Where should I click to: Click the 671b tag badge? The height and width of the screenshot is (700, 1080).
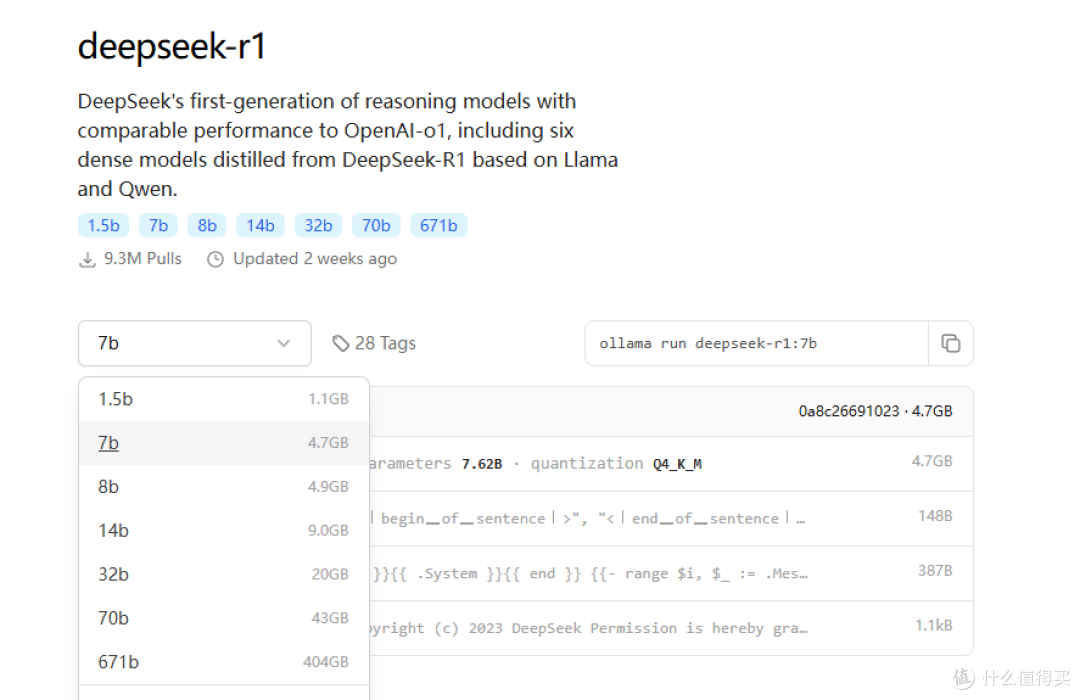(x=439, y=225)
